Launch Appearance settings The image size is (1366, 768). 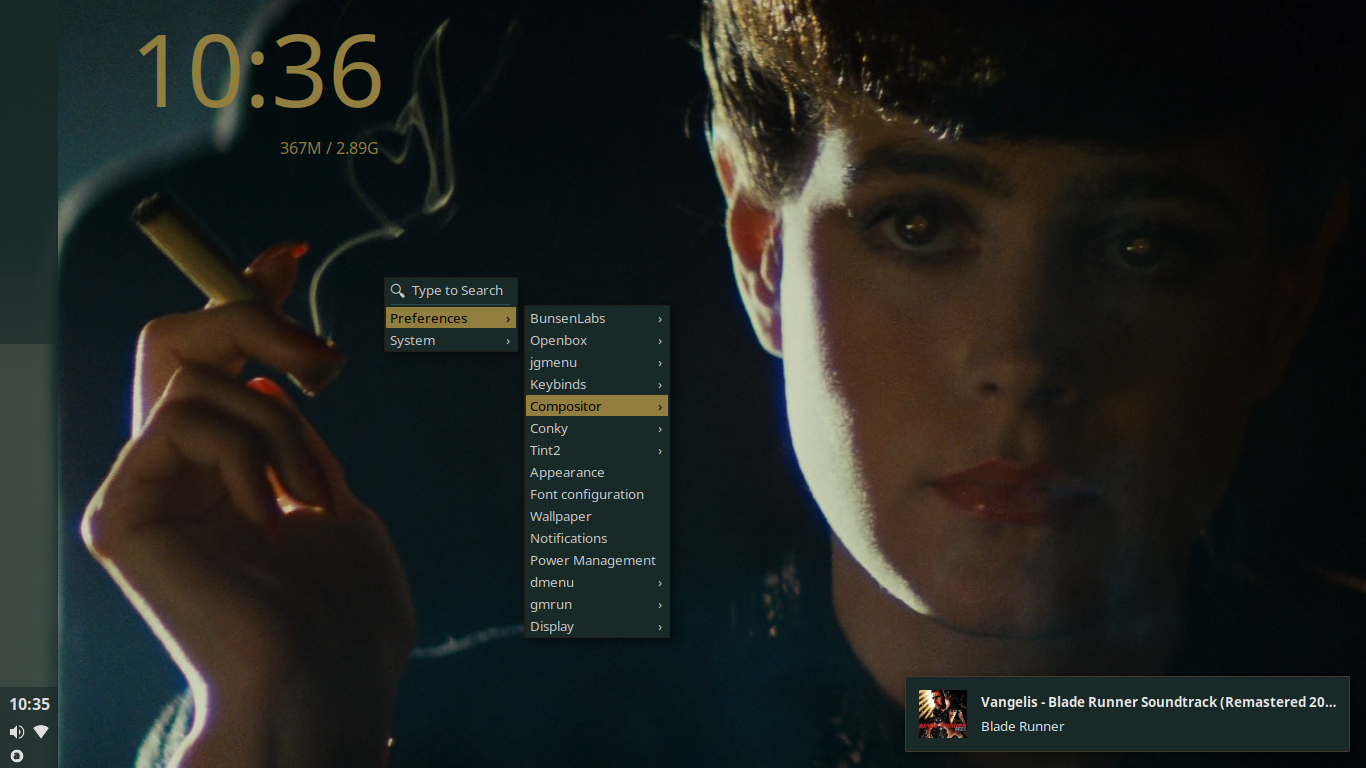597,472
